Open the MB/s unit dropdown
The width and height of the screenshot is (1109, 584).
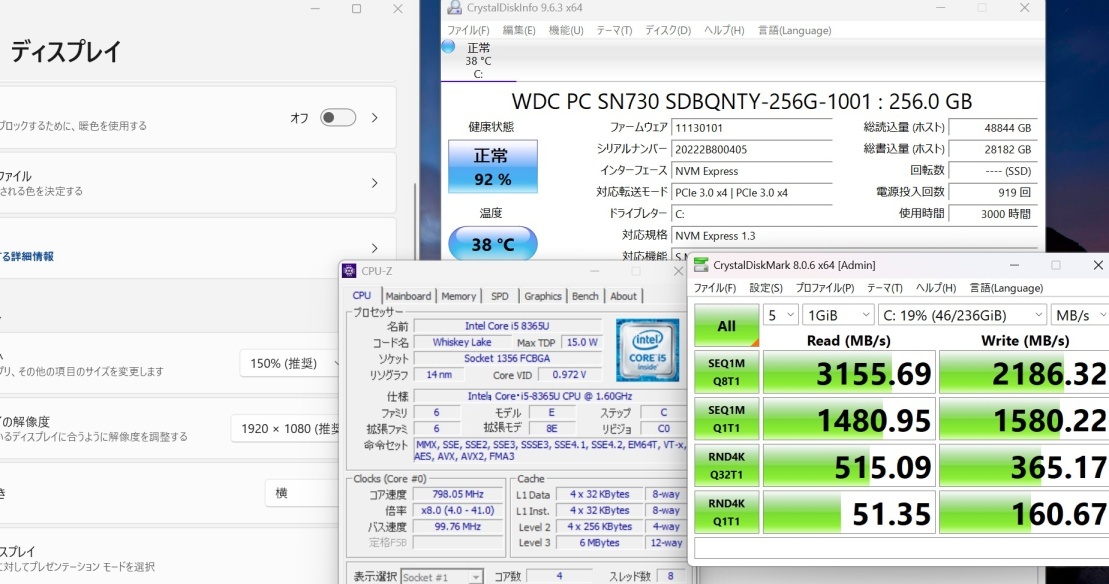1080,315
